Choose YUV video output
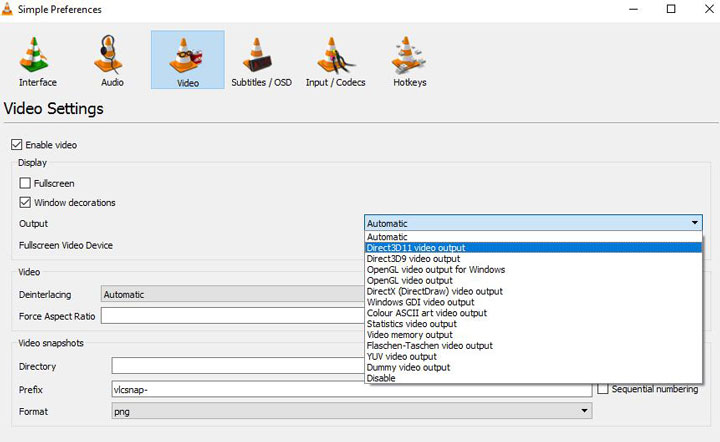Image resolution: width=720 pixels, height=442 pixels. [x=533, y=357]
